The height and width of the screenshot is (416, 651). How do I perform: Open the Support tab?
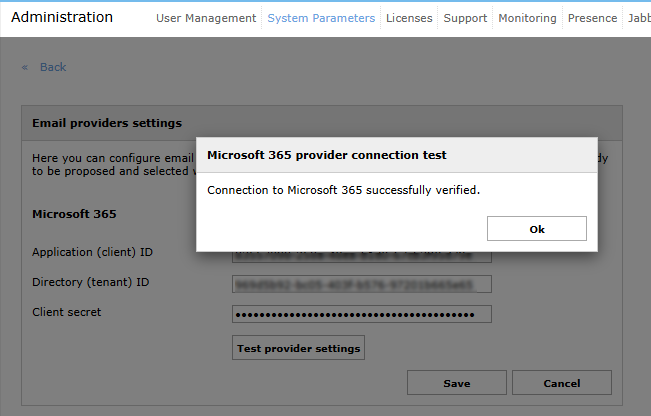(x=465, y=18)
